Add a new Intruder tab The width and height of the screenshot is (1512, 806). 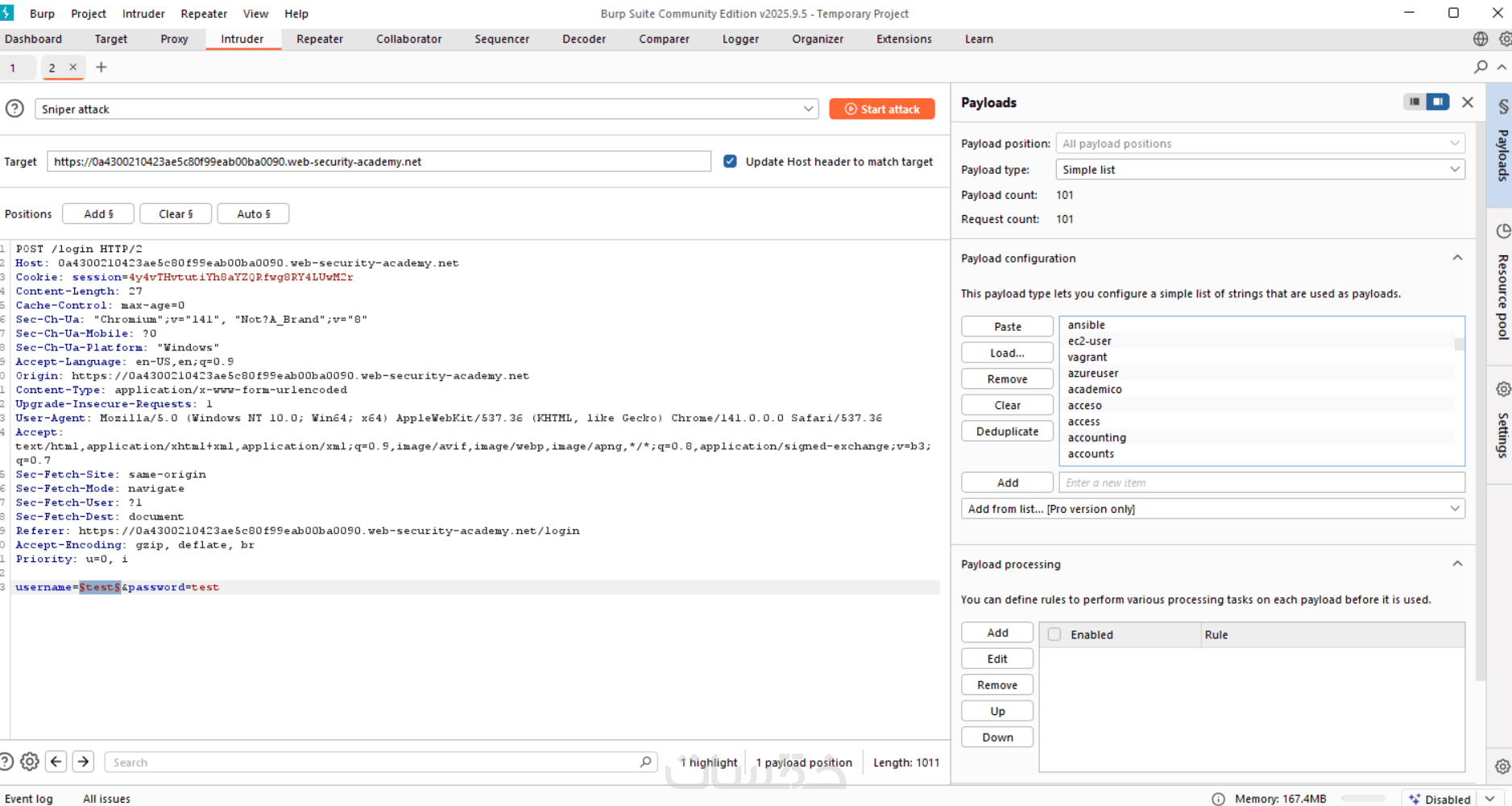(101, 67)
